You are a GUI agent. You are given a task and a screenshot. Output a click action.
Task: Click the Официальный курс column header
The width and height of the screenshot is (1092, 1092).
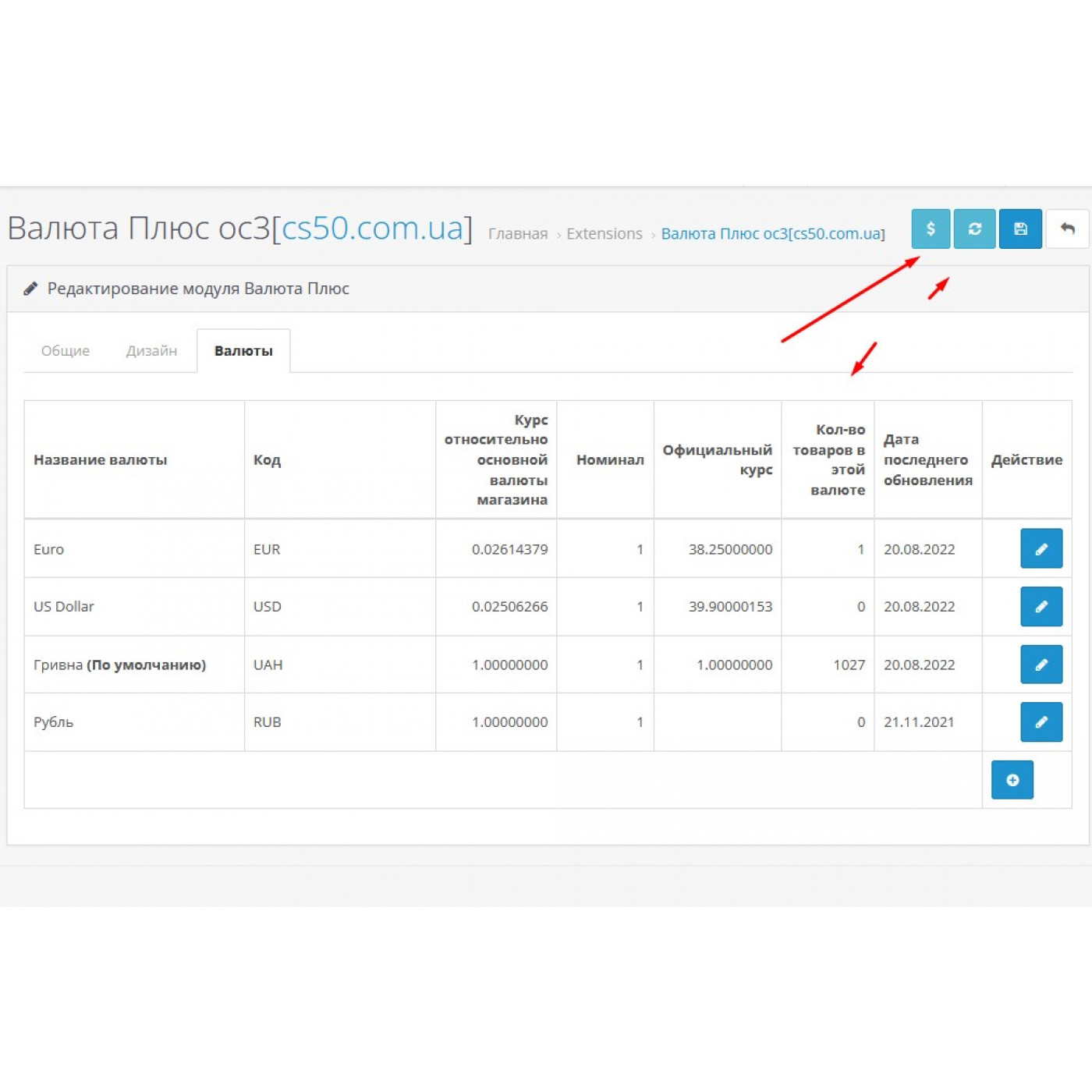tap(717, 459)
